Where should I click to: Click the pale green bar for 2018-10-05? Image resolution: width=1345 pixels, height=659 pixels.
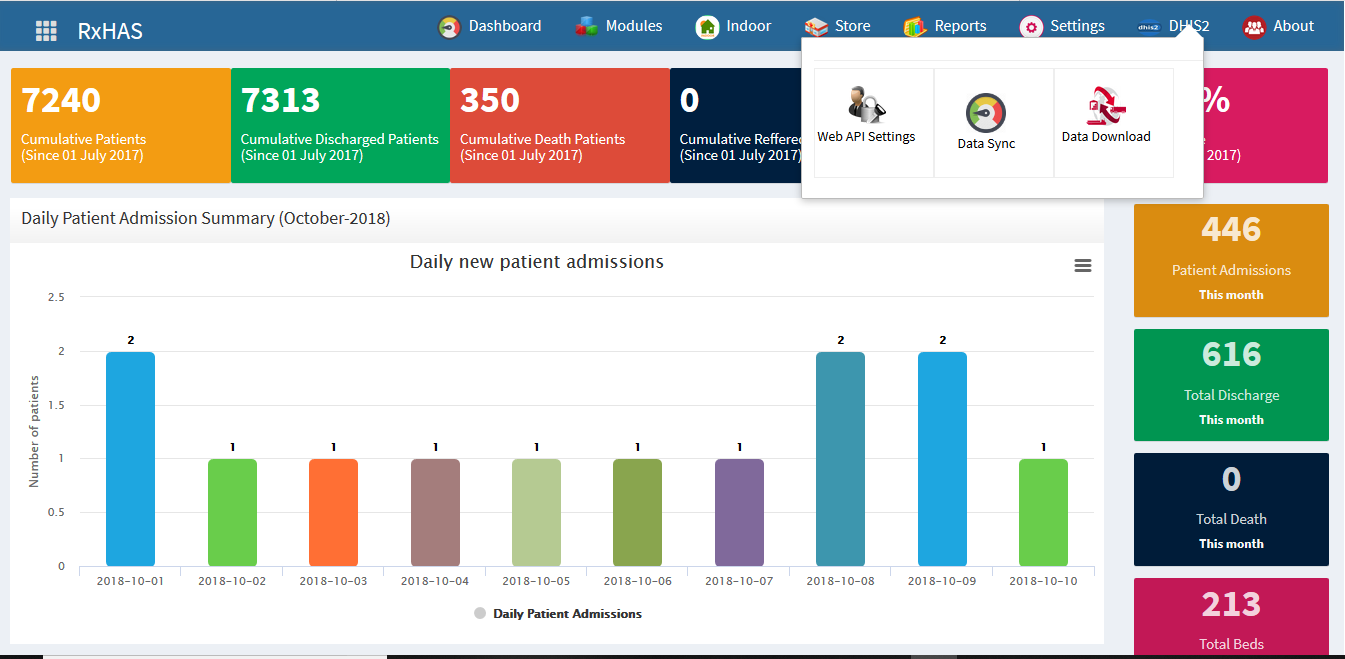[536, 513]
